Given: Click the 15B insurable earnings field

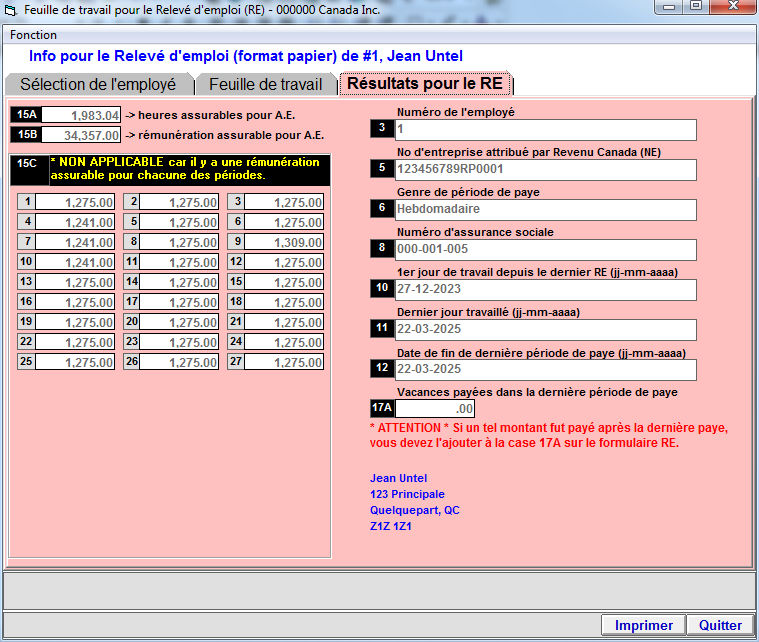Looking at the screenshot, I should 82,135.
